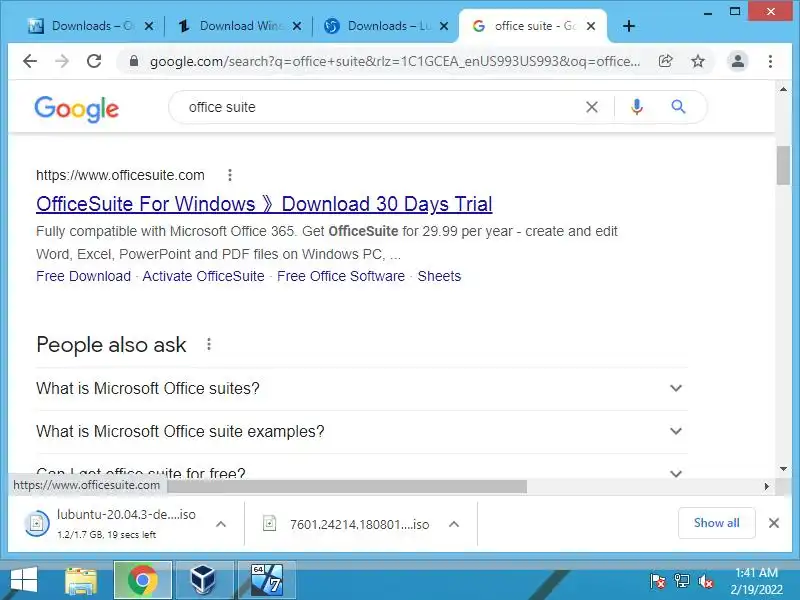Expand 'What is Microsoft Office suite examples?'
800x600 pixels.
[x=362, y=432]
